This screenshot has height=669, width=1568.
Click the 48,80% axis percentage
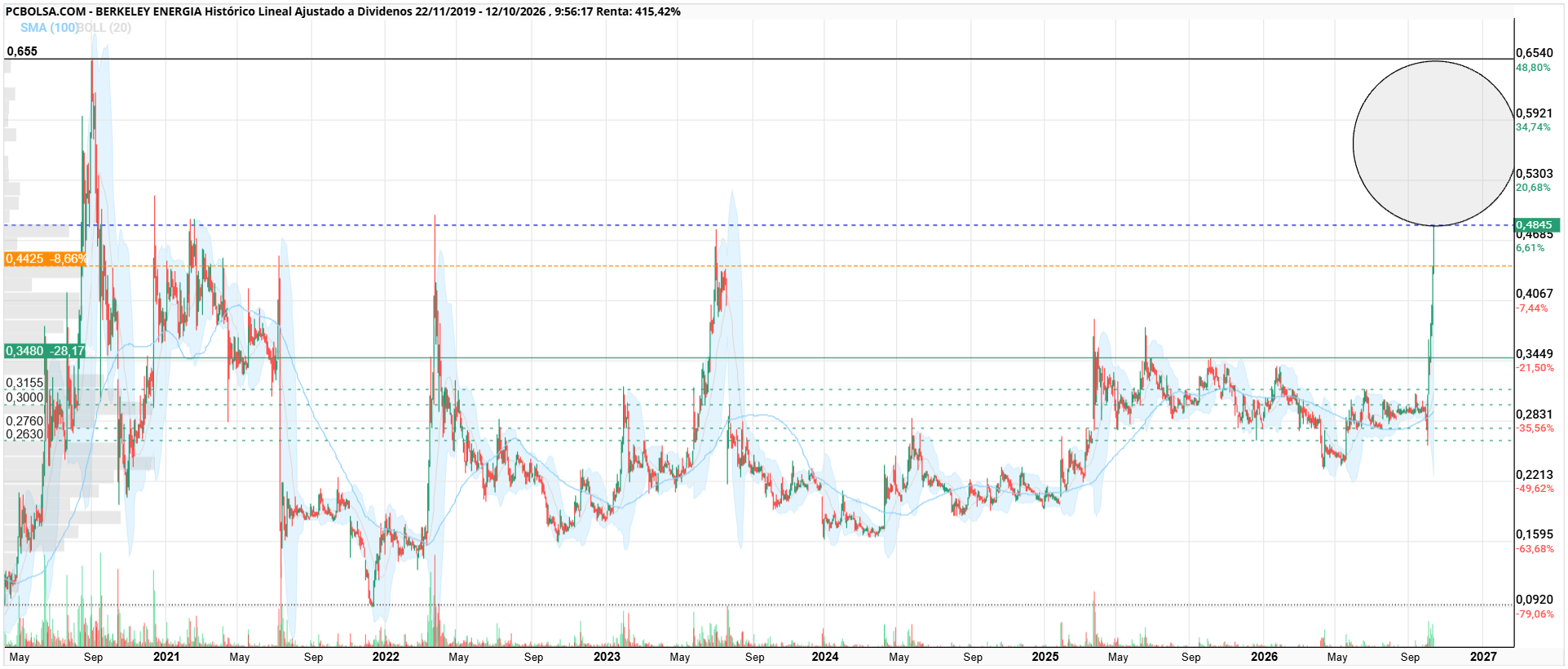[1533, 68]
